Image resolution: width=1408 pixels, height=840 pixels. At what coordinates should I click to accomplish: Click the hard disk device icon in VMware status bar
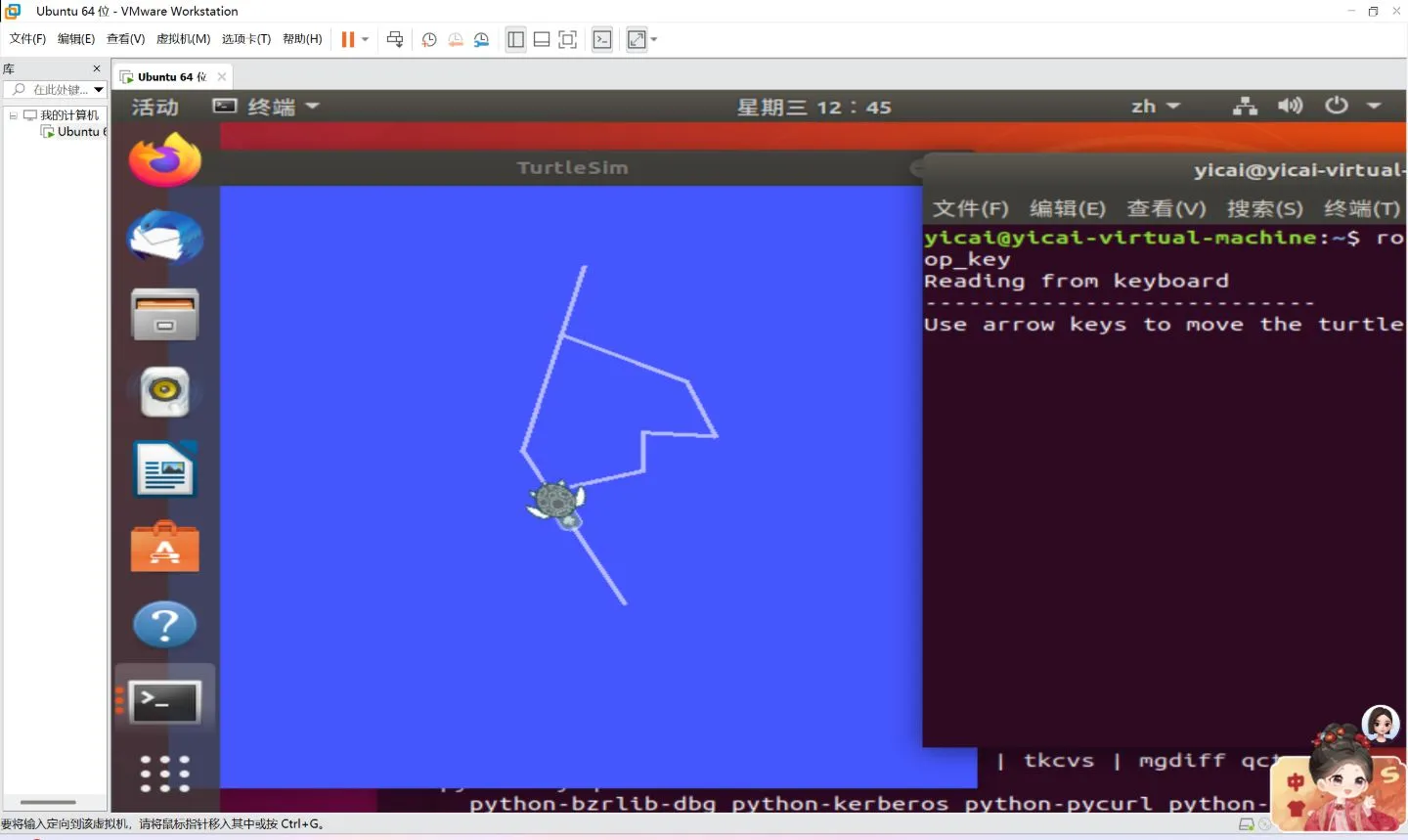pos(1246,824)
